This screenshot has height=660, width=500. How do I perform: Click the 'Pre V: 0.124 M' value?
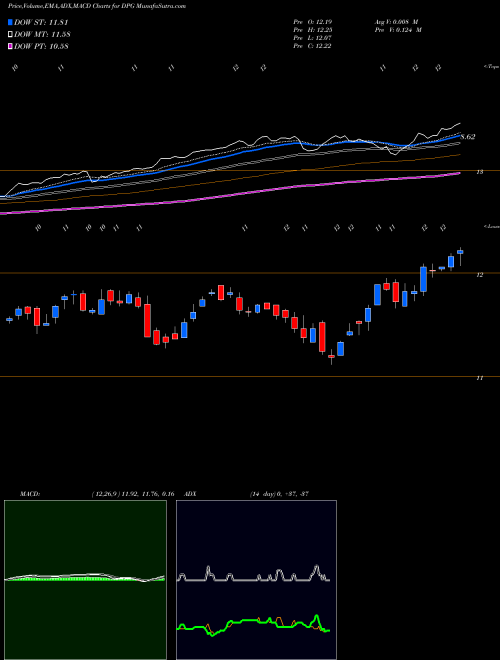(398, 30)
